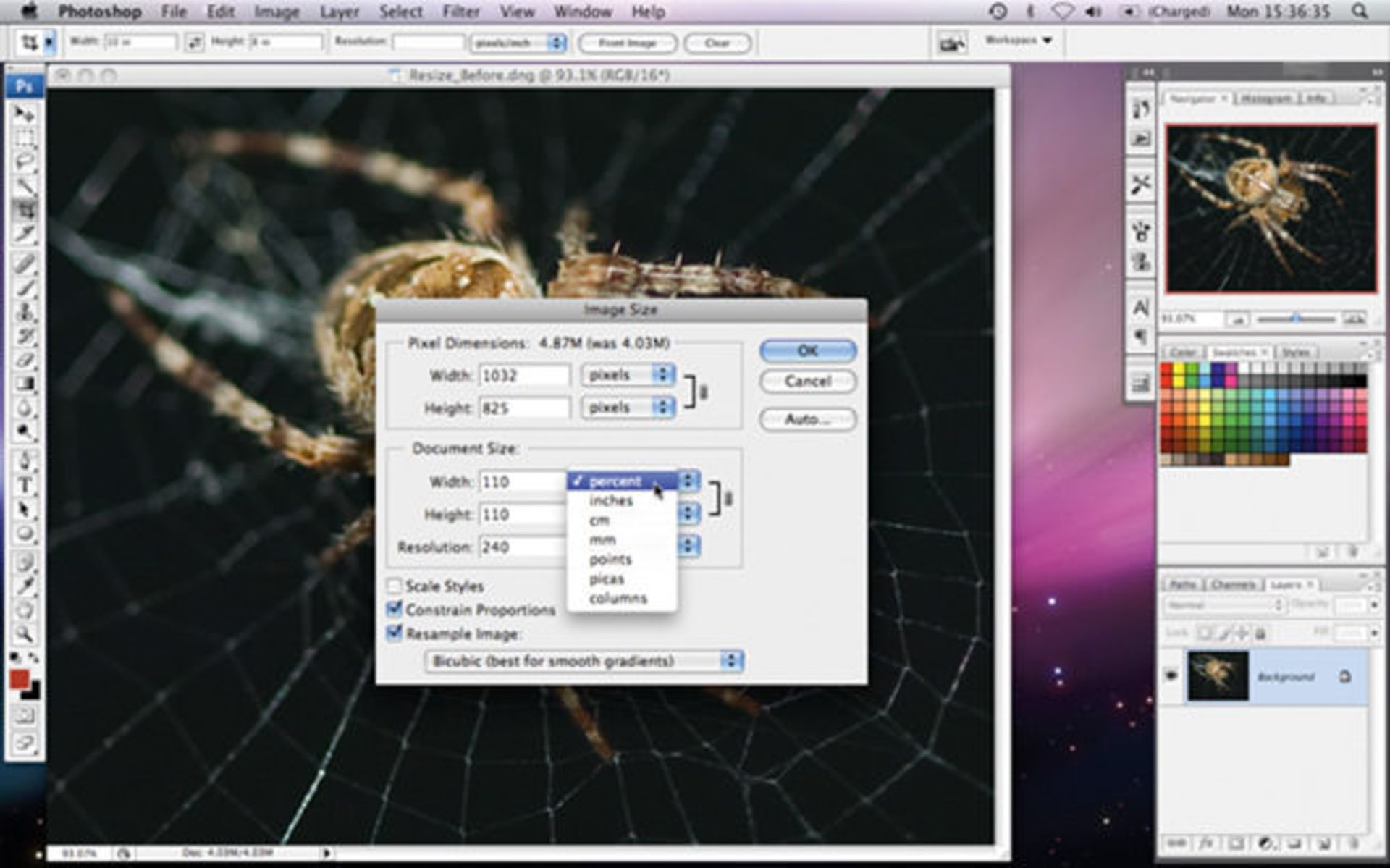
Task: Select the Path Selection tool
Action: pyautogui.click(x=25, y=510)
